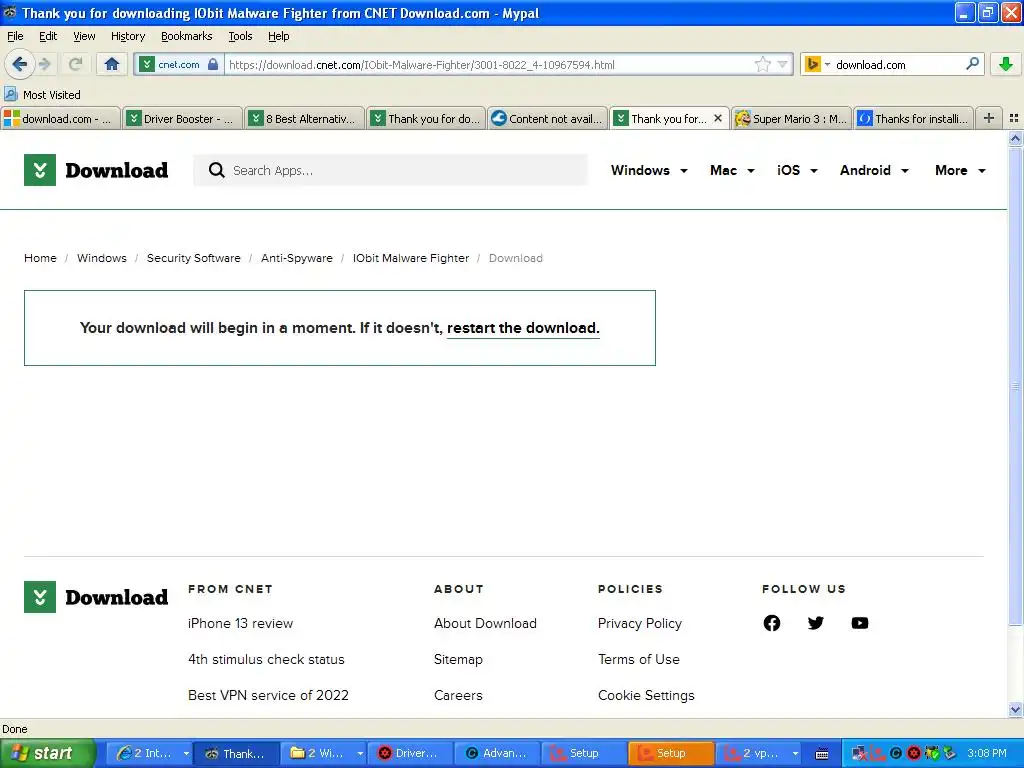Open the Anti-Spyware breadcrumb link
1024x768 pixels.
(296, 258)
